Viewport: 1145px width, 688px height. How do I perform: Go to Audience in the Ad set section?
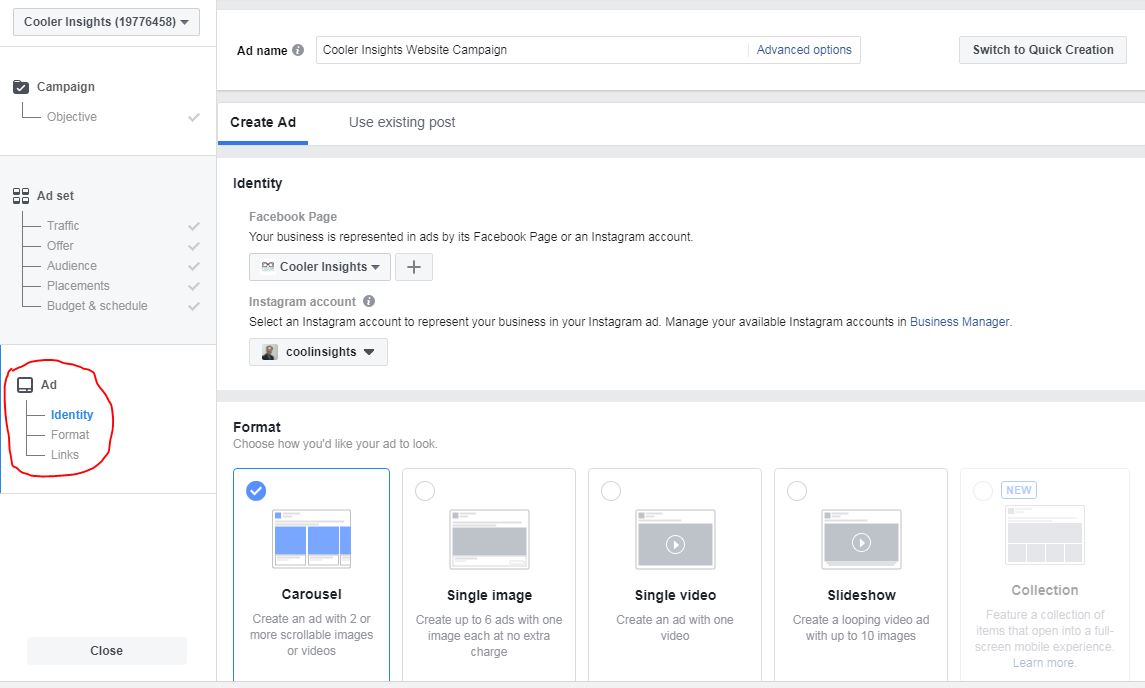click(x=72, y=266)
